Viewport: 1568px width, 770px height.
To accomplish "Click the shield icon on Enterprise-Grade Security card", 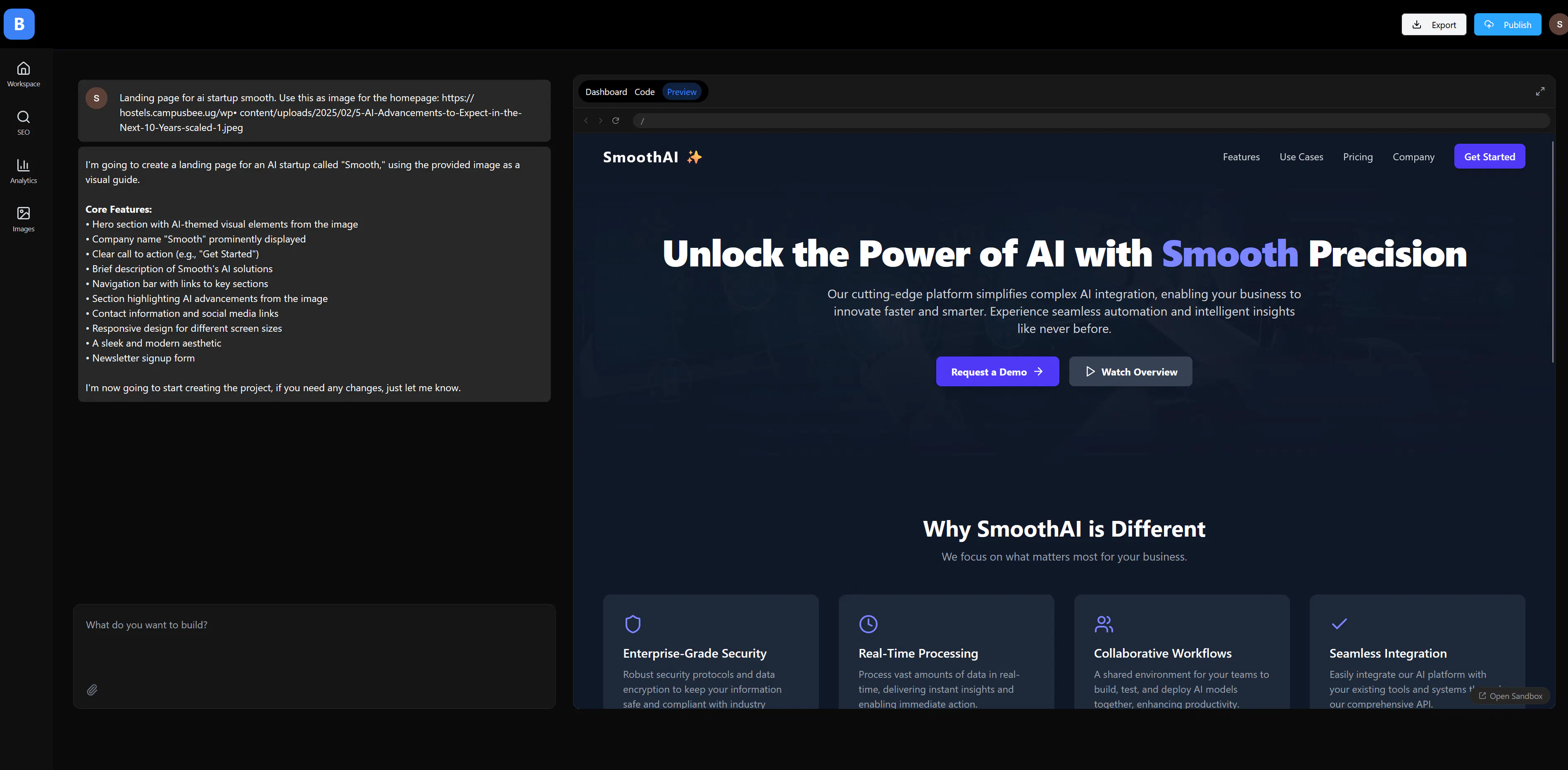I will tap(633, 624).
